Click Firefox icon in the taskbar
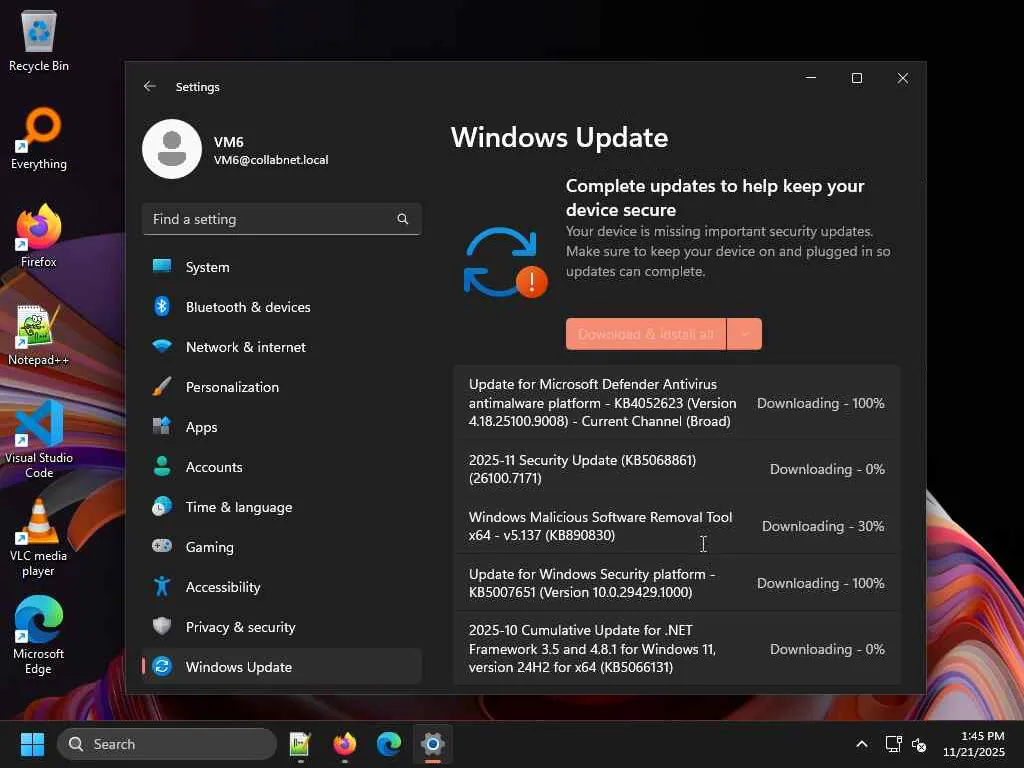This screenshot has height=768, width=1024. (344, 744)
